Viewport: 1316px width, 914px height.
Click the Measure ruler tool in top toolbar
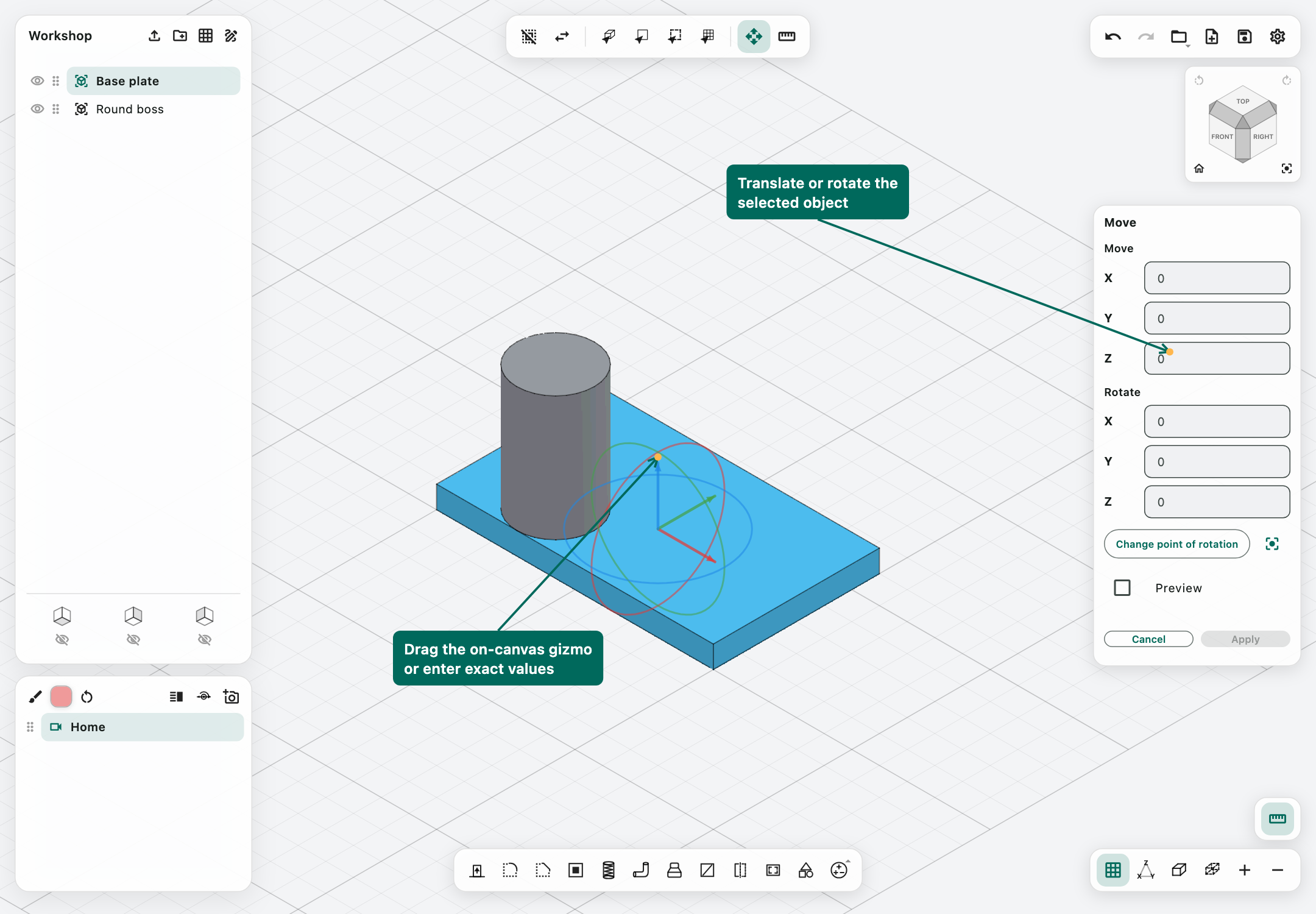(787, 37)
